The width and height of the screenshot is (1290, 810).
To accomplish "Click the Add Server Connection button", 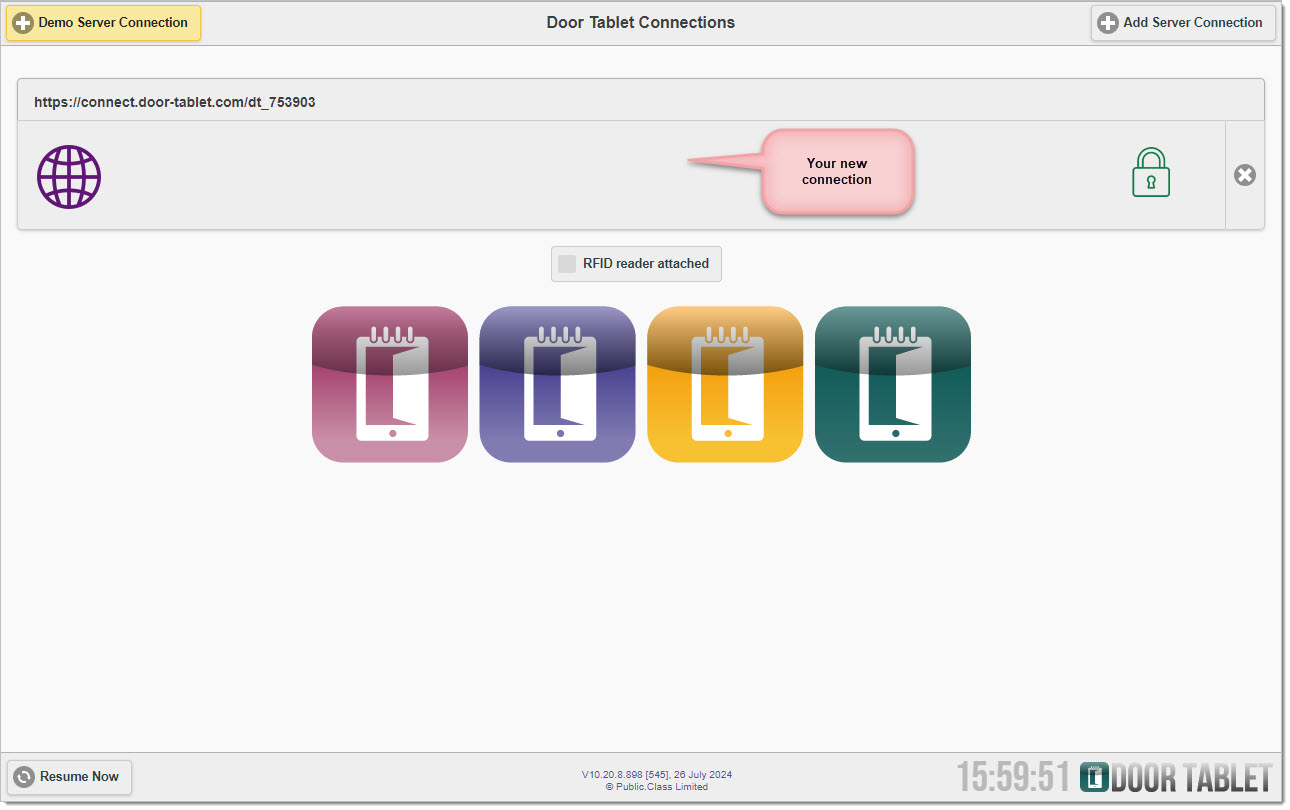I will pos(1183,22).
